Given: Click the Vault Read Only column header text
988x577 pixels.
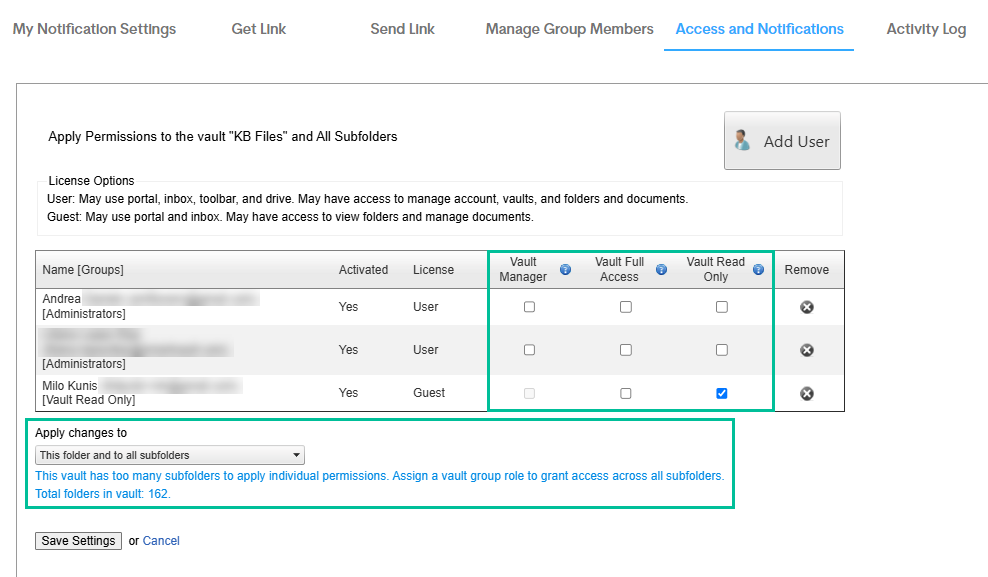Looking at the screenshot, I should point(716,270).
